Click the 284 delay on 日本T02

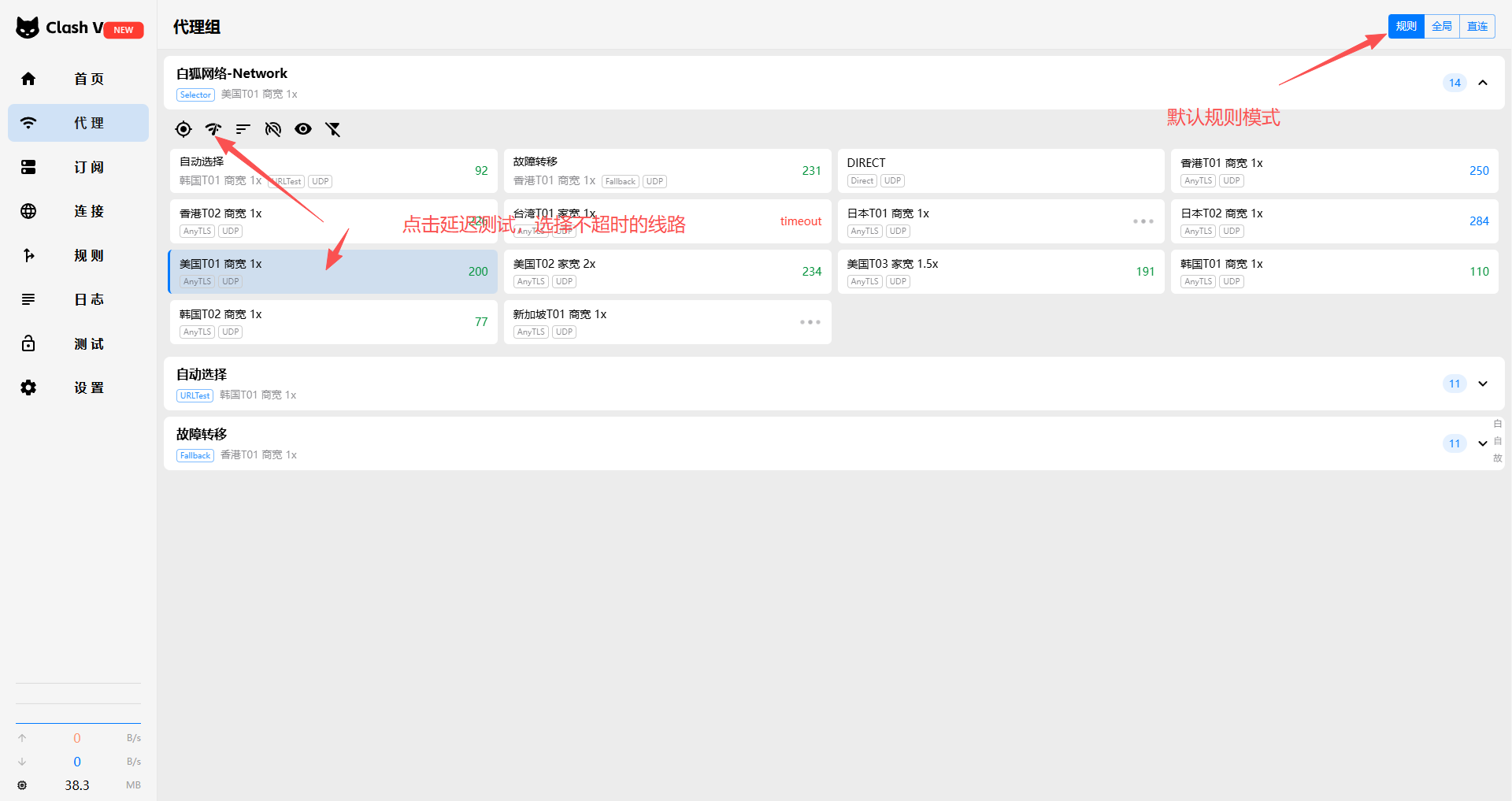coord(1479,221)
